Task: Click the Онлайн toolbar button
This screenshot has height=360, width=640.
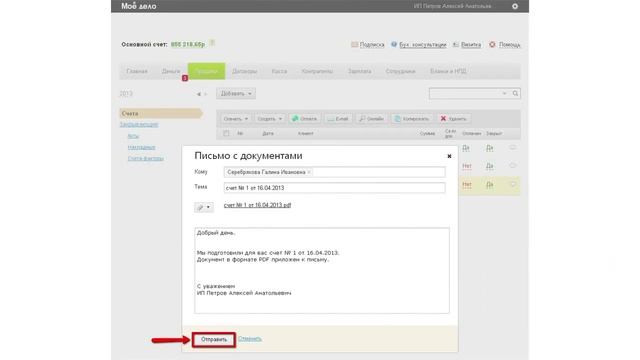Action: pyautogui.click(x=371, y=119)
